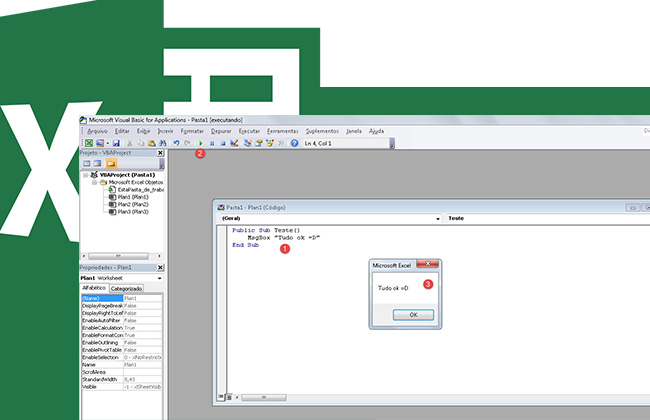650x420 pixels.
Task: Open help with the blue question mark icon
Action: click(294, 143)
